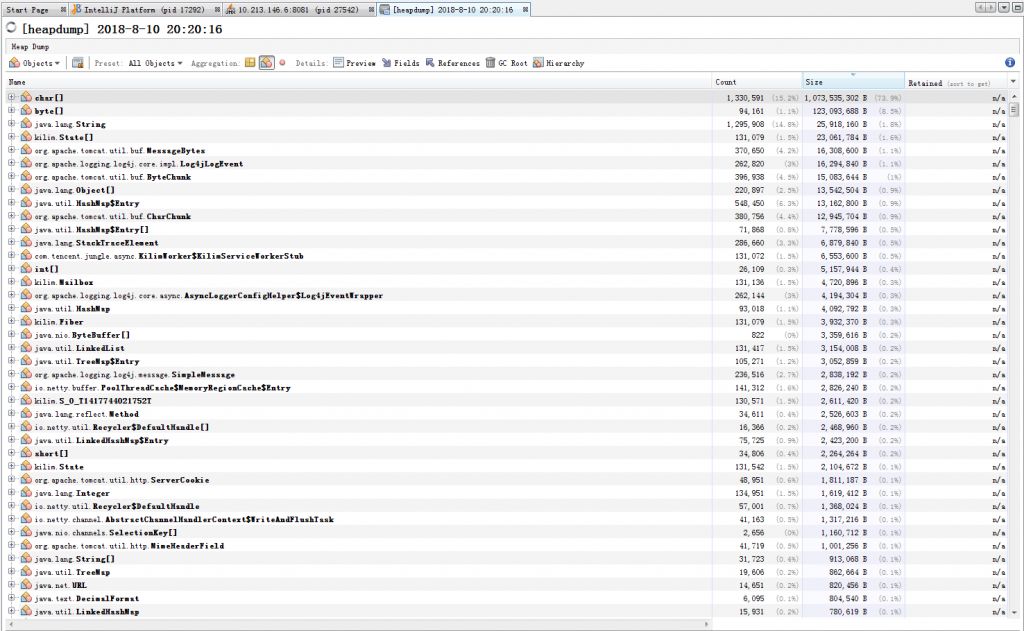Show the Hierarchy details
The width and height of the screenshot is (1024, 631).
pyautogui.click(x=559, y=63)
